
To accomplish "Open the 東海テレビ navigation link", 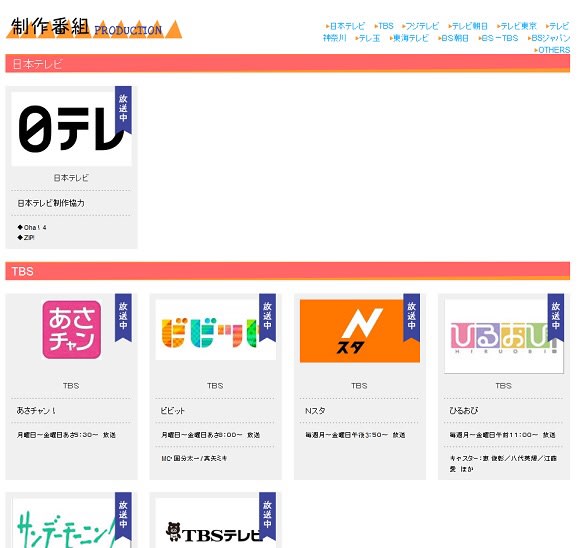I will pyautogui.click(x=409, y=38).
